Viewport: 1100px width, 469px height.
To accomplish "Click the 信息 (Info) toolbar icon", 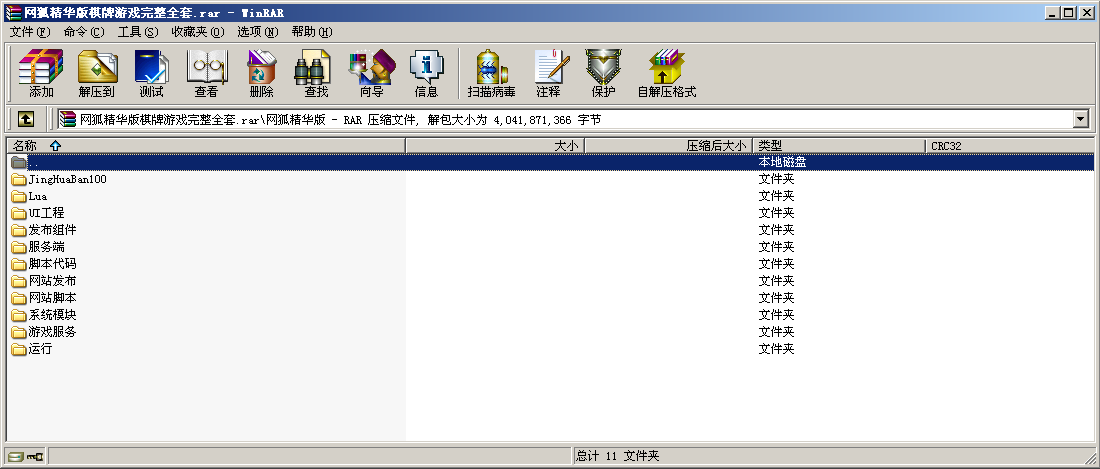I will (x=427, y=67).
